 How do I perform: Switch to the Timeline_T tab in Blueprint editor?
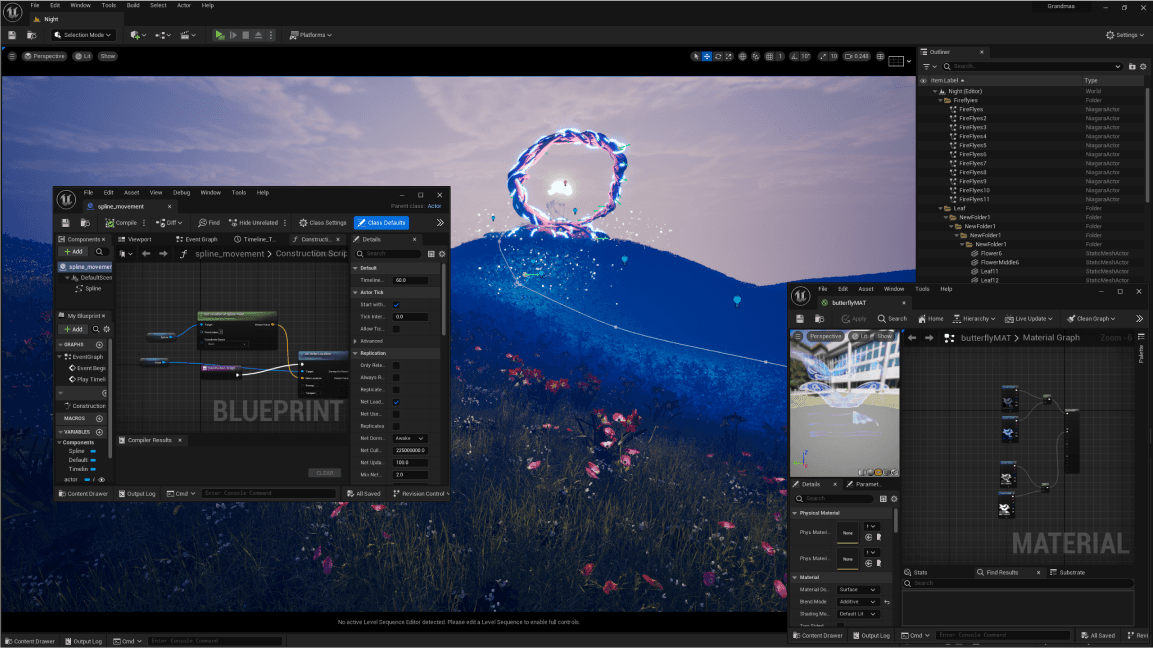[x=254, y=239]
